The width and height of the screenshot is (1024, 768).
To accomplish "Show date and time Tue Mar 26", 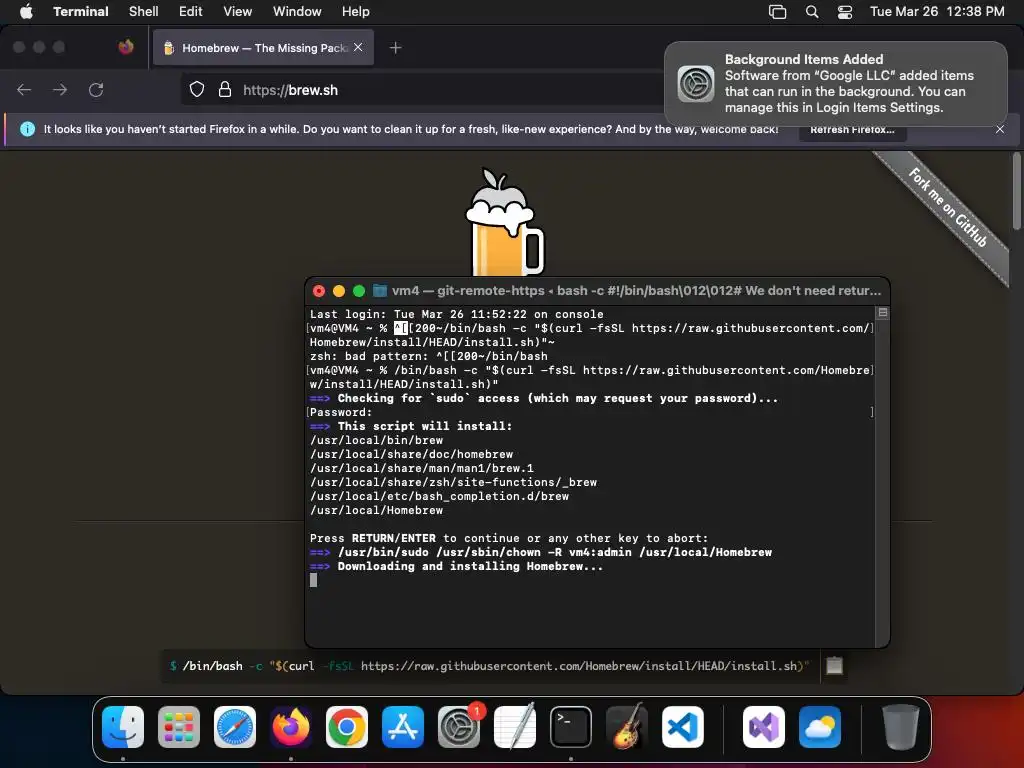I will (x=937, y=12).
